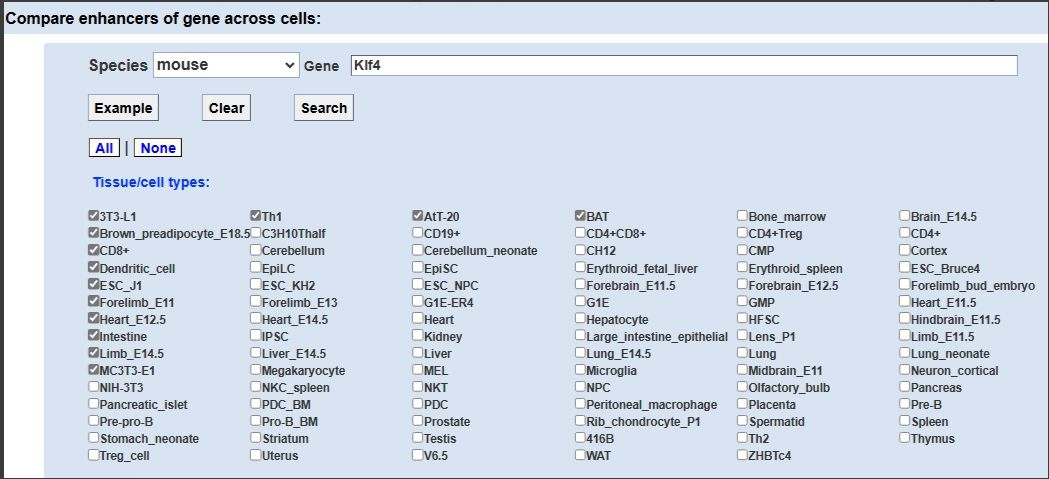Click None to deselect all tissues

pyautogui.click(x=158, y=148)
